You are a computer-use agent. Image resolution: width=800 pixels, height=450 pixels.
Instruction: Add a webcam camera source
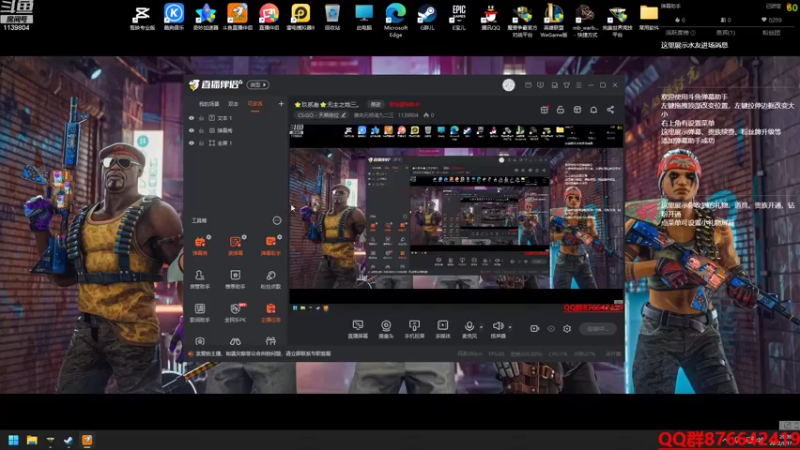coord(386,329)
